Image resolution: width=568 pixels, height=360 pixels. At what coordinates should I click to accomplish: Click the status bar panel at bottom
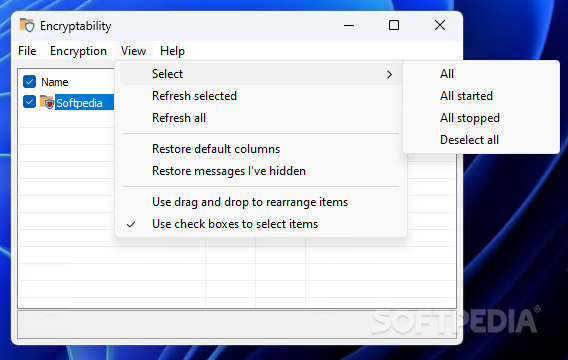pyautogui.click(x=237, y=325)
